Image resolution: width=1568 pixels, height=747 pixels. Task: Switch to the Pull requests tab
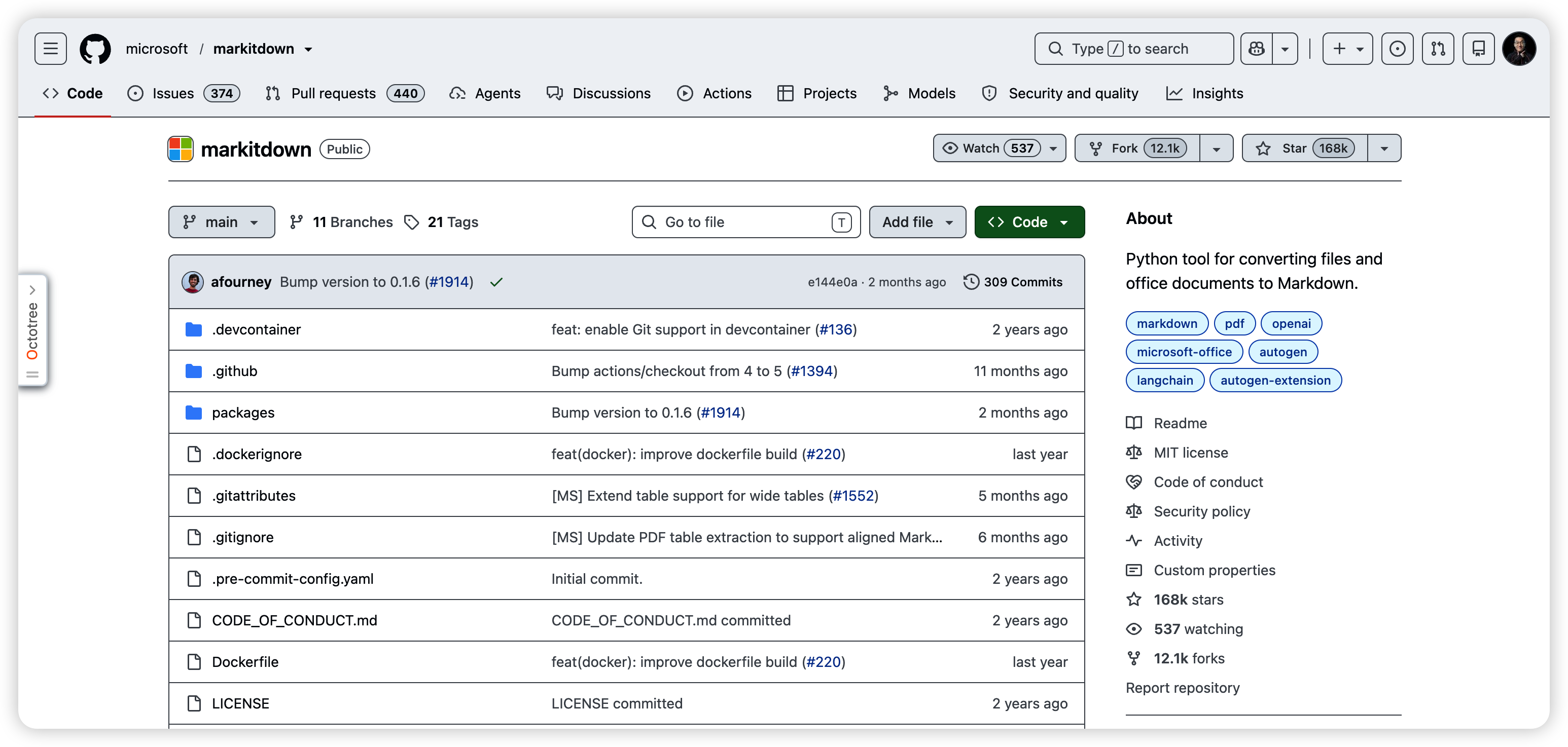coord(345,93)
